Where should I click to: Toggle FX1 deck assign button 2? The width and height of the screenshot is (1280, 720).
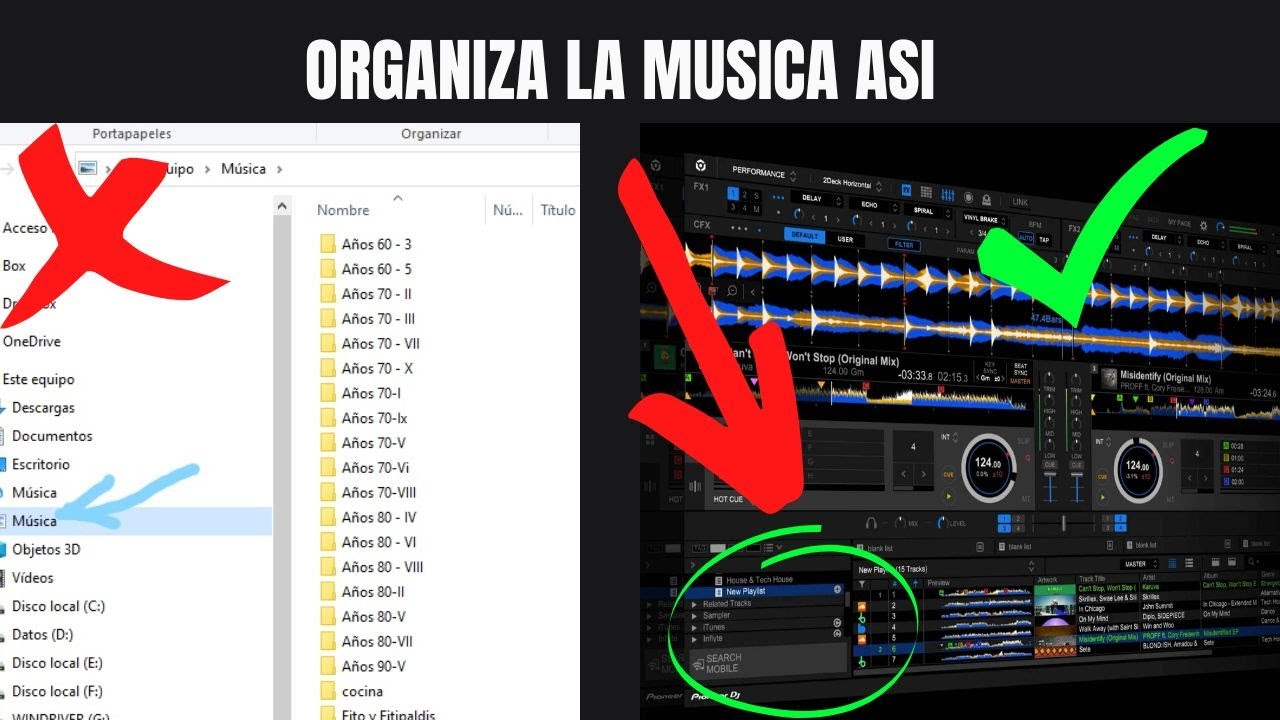744,194
